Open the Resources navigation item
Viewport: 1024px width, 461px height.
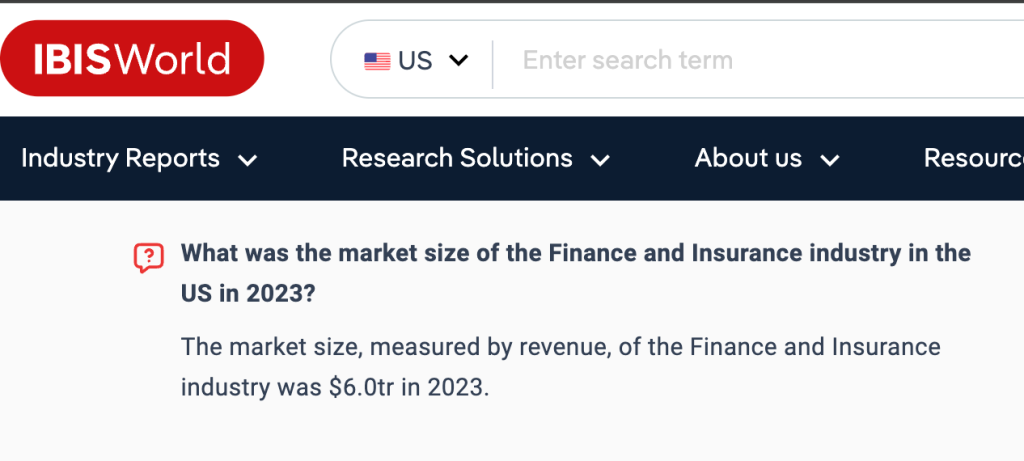[972, 158]
